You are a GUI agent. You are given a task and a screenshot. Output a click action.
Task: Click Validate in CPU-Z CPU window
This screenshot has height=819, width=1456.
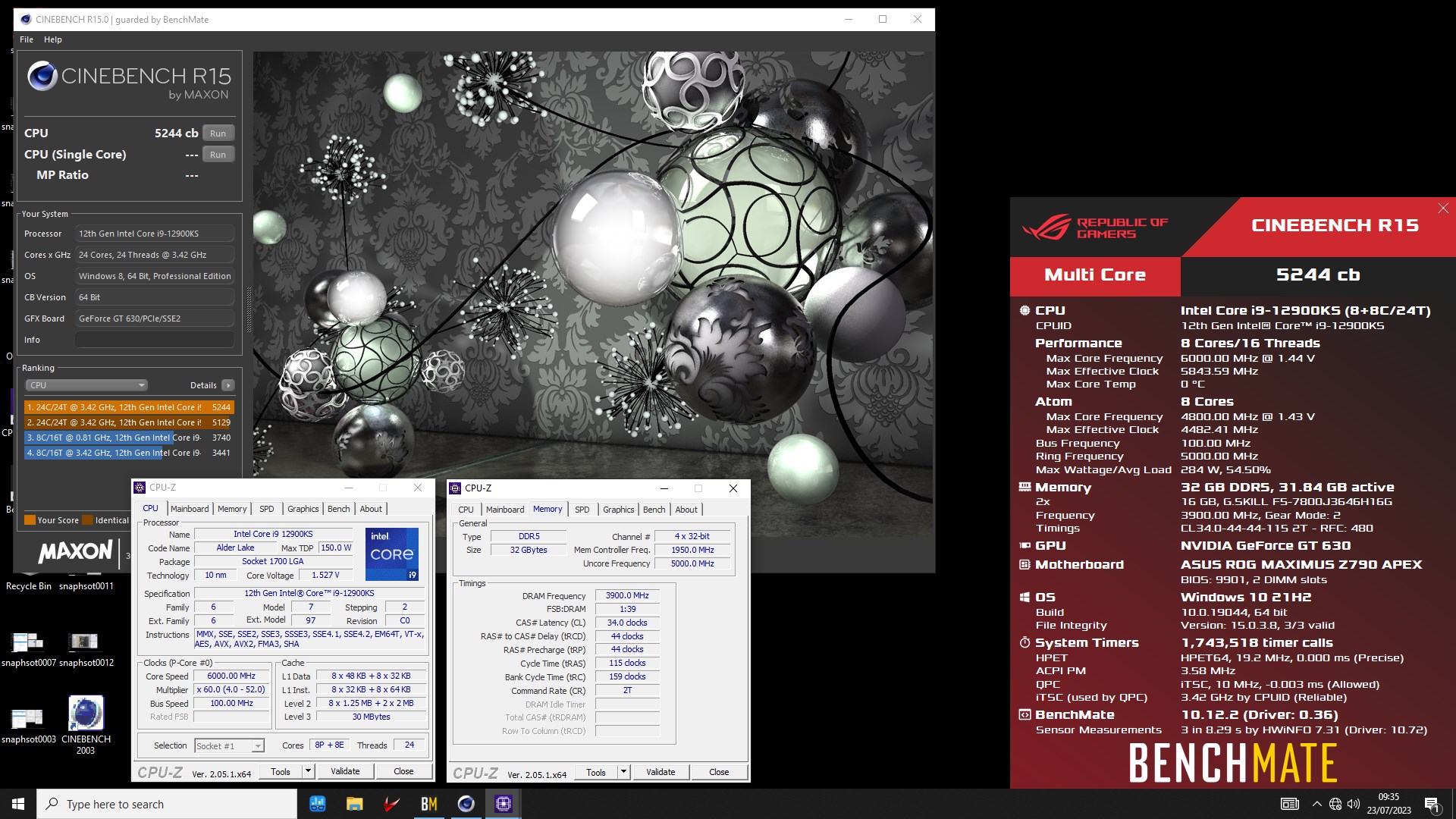(345, 771)
